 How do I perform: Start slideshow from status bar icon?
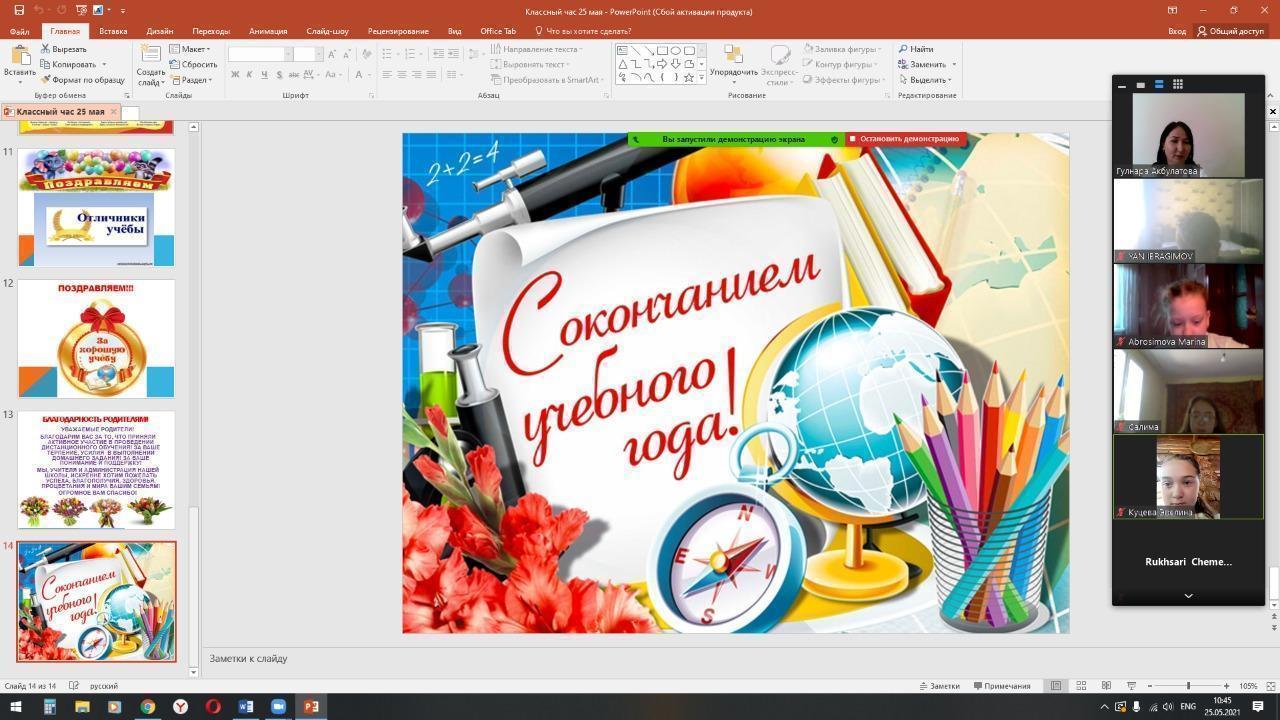pos(1131,686)
